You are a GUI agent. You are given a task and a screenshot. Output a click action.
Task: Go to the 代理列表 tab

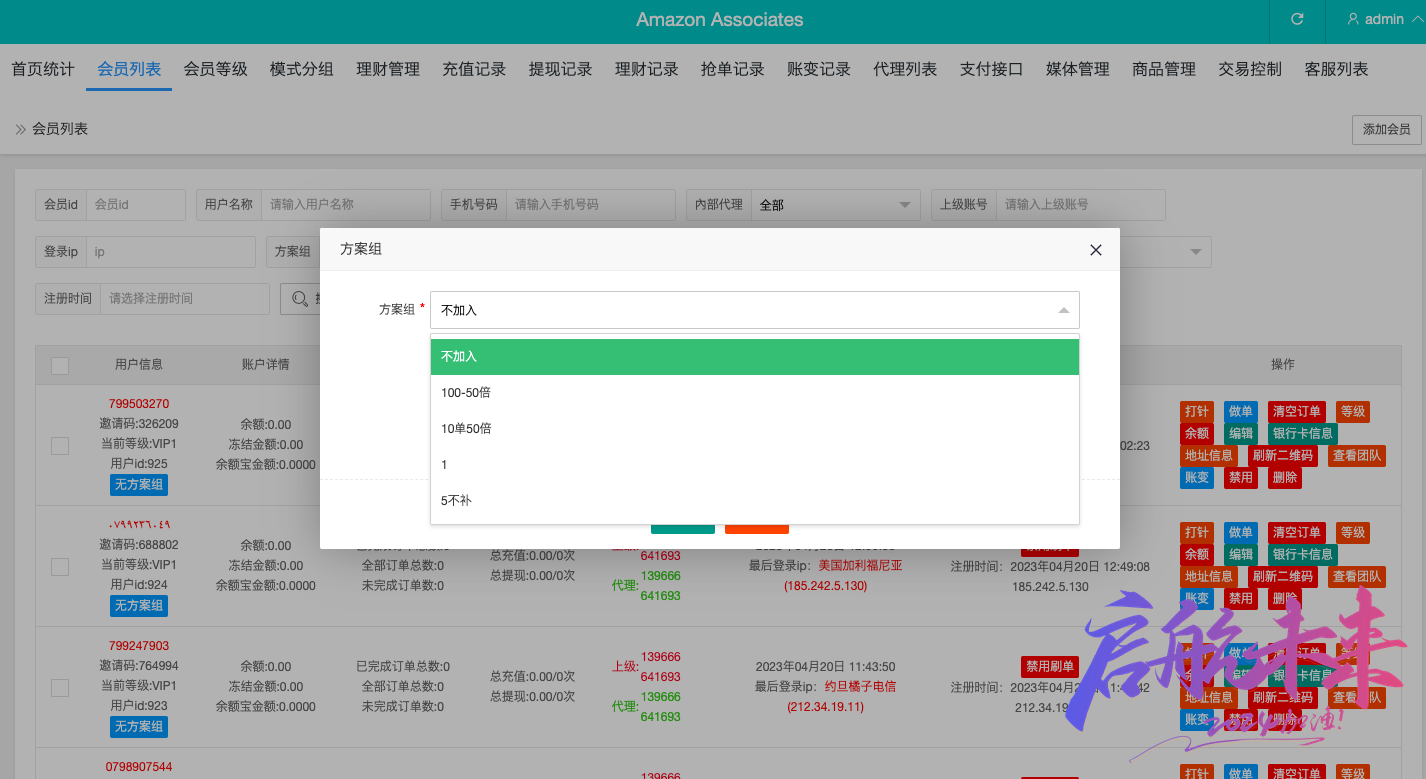point(905,69)
